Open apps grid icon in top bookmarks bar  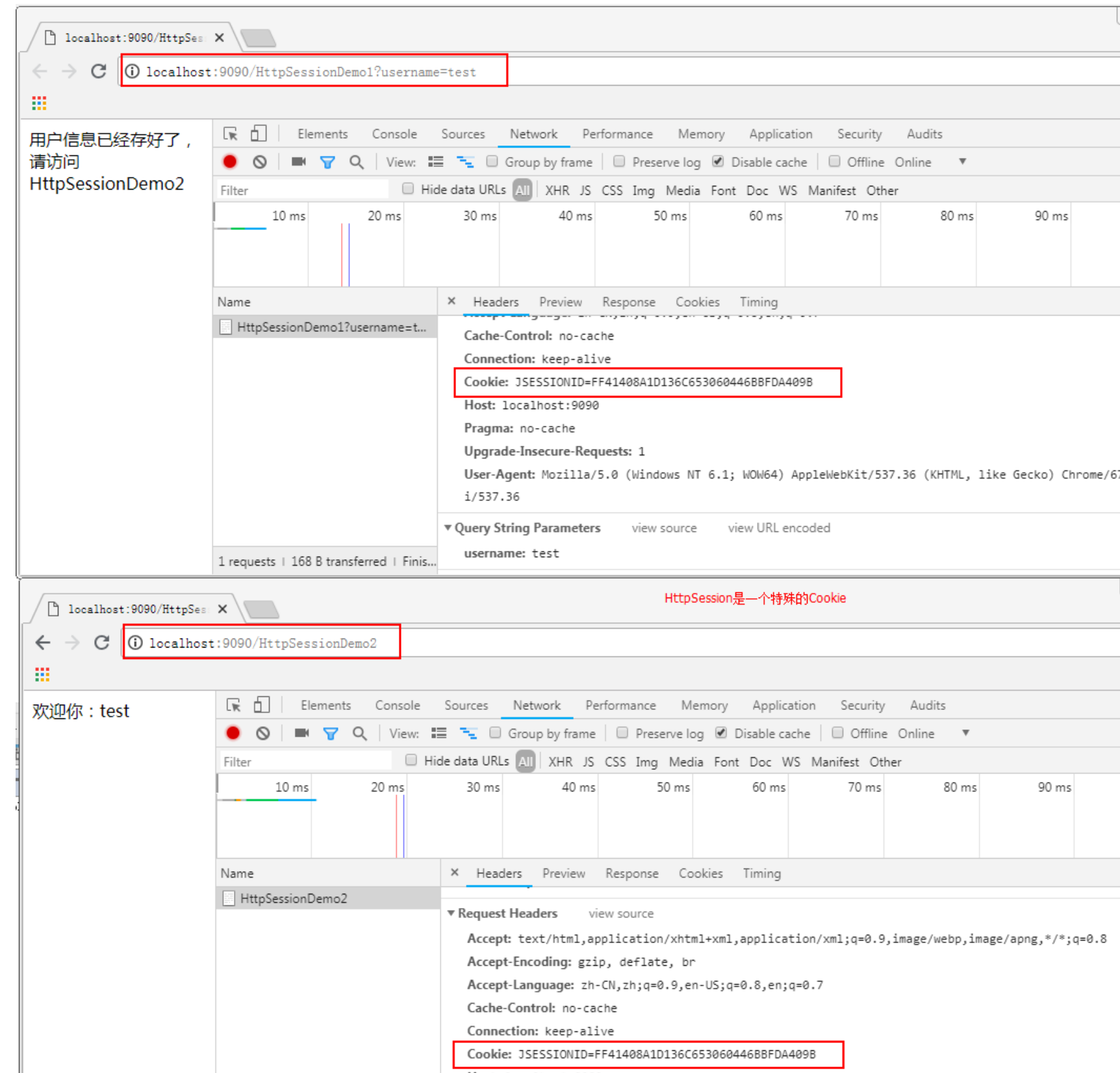click(39, 103)
